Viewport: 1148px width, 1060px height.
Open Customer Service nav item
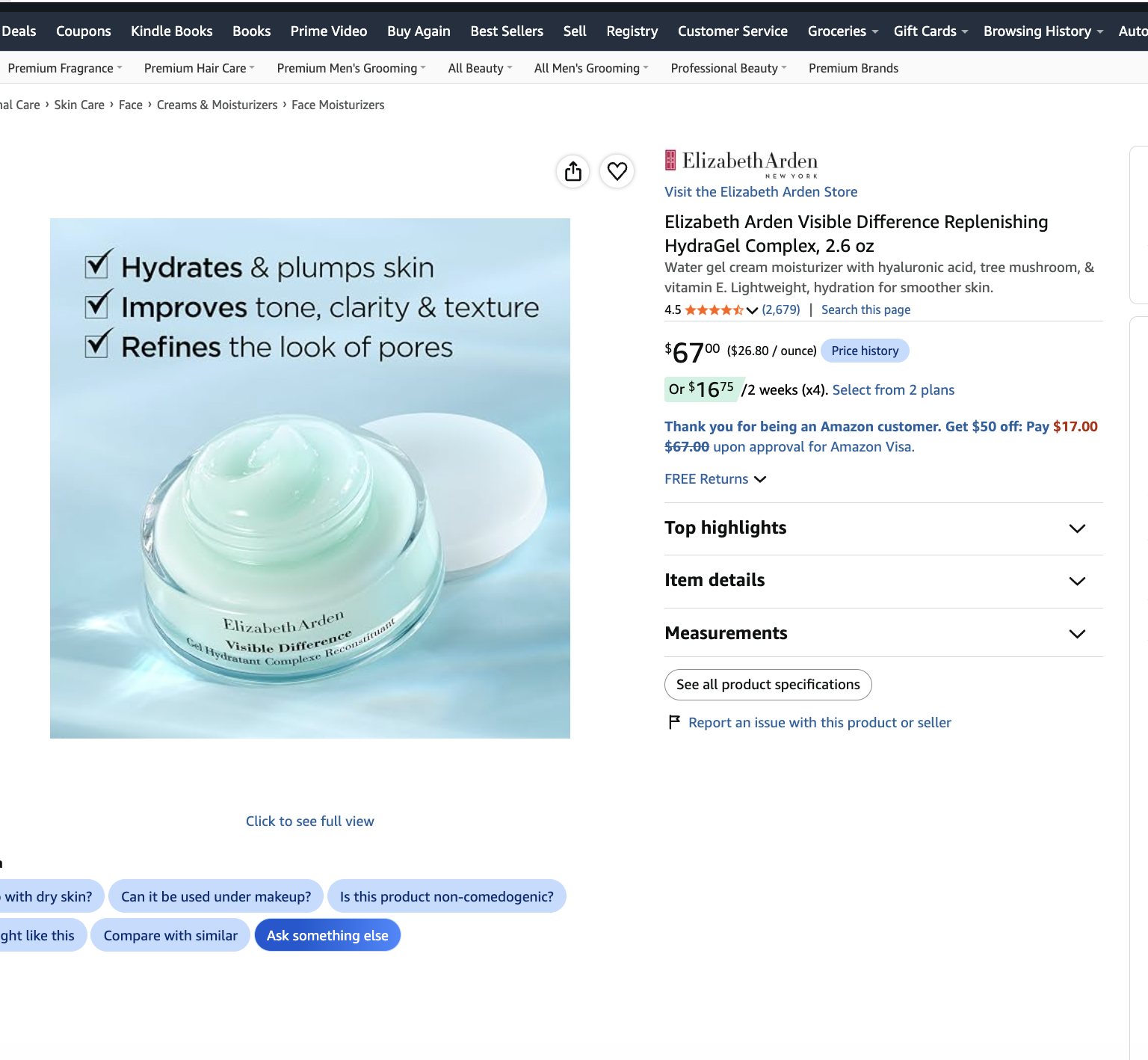coord(732,31)
